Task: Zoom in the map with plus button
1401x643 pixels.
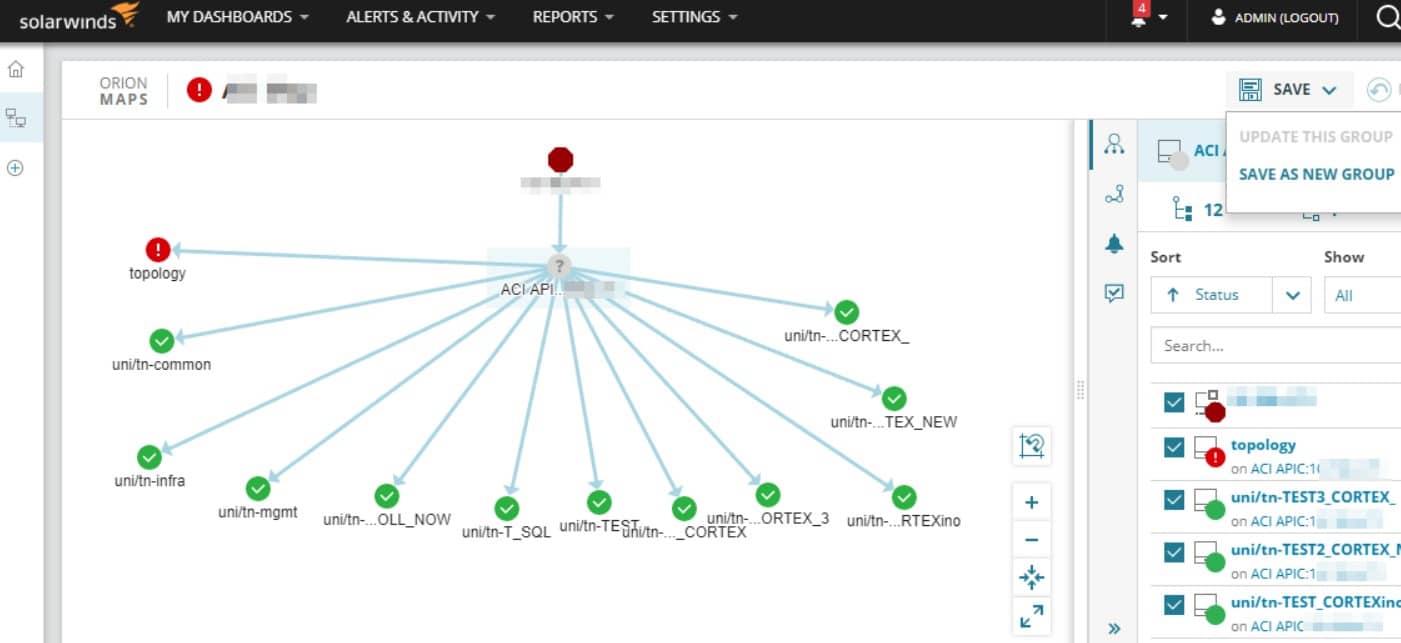Action: 1032,503
